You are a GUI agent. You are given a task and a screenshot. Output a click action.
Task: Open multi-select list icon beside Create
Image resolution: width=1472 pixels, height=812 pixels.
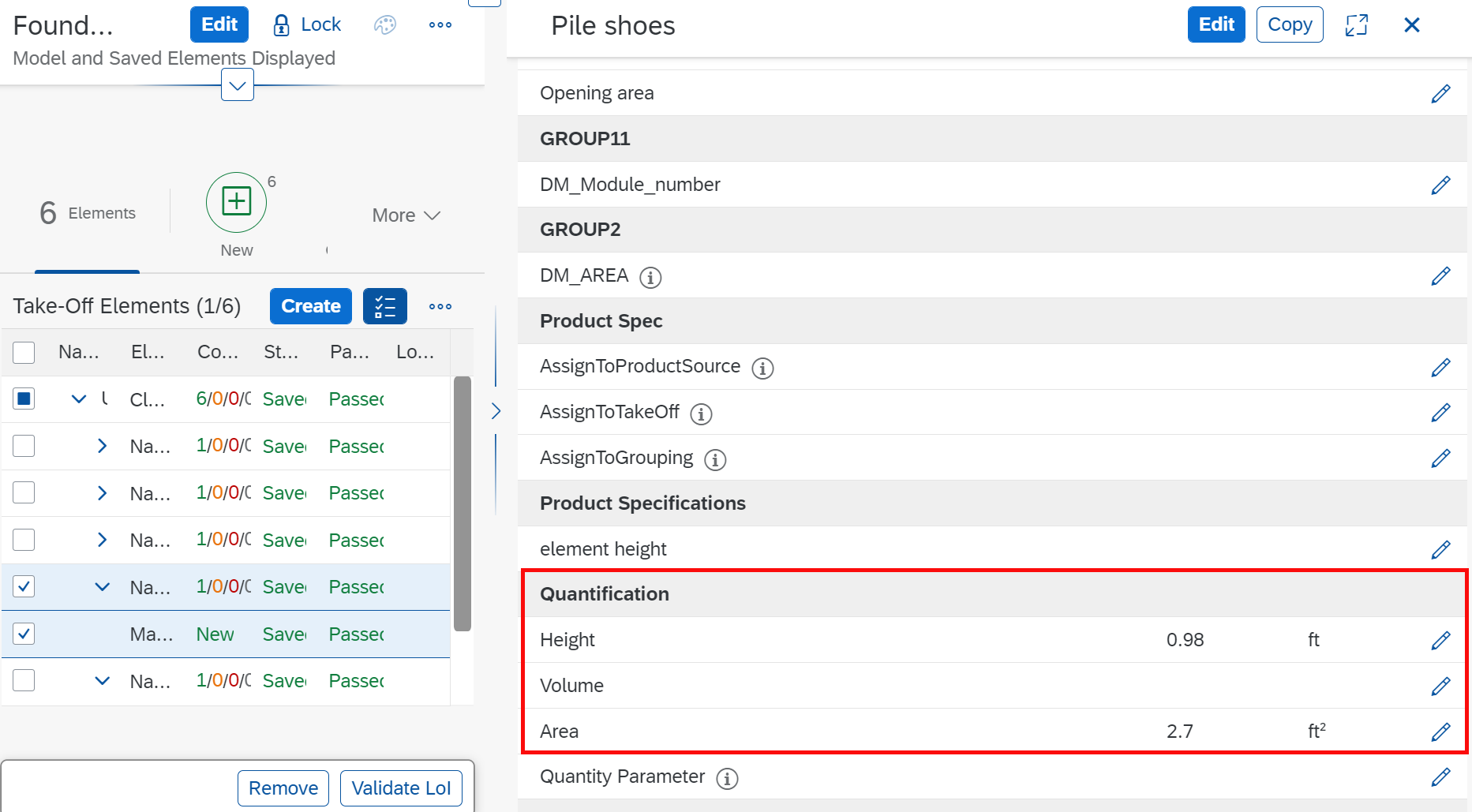[x=385, y=306]
